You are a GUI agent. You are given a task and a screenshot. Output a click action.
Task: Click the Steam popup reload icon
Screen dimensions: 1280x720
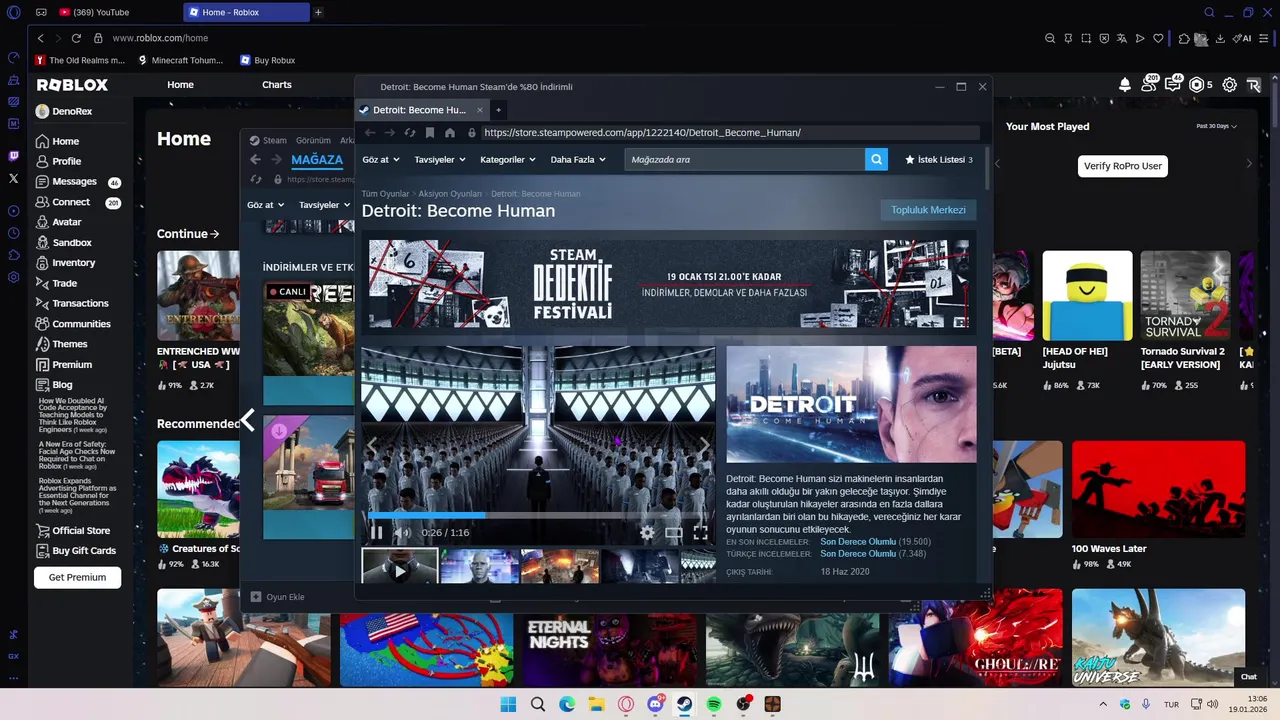[410, 132]
